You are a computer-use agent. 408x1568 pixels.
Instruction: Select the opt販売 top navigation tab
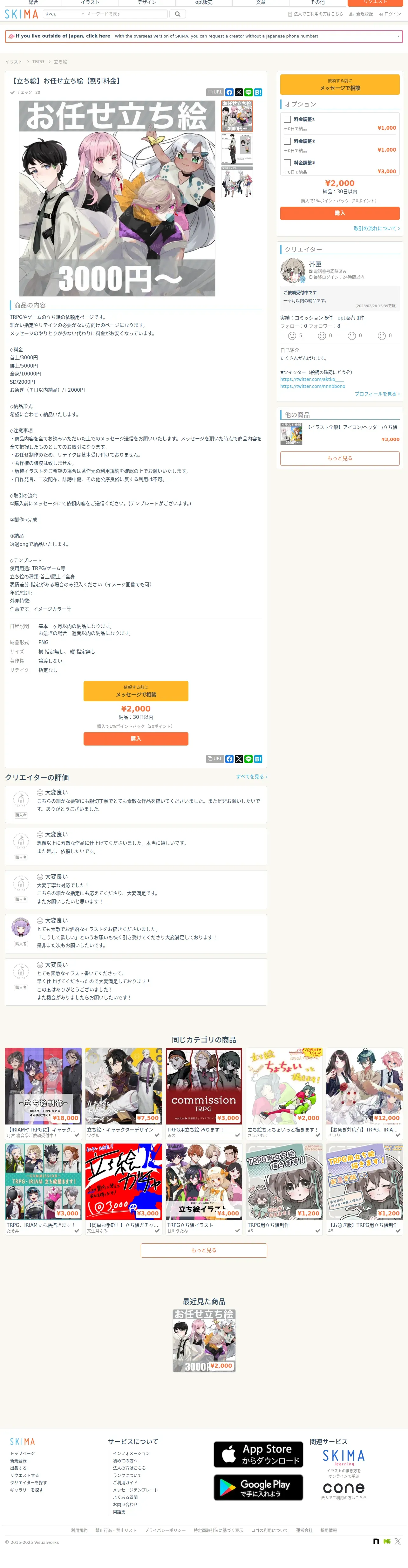pos(204,3)
